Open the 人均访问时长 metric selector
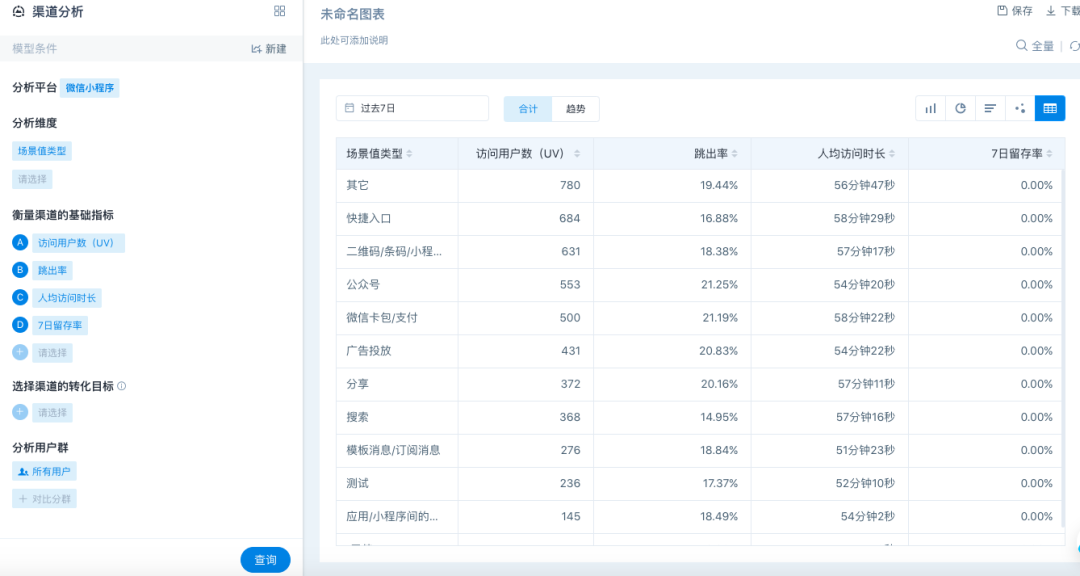The image size is (1080, 576). [x=67, y=298]
